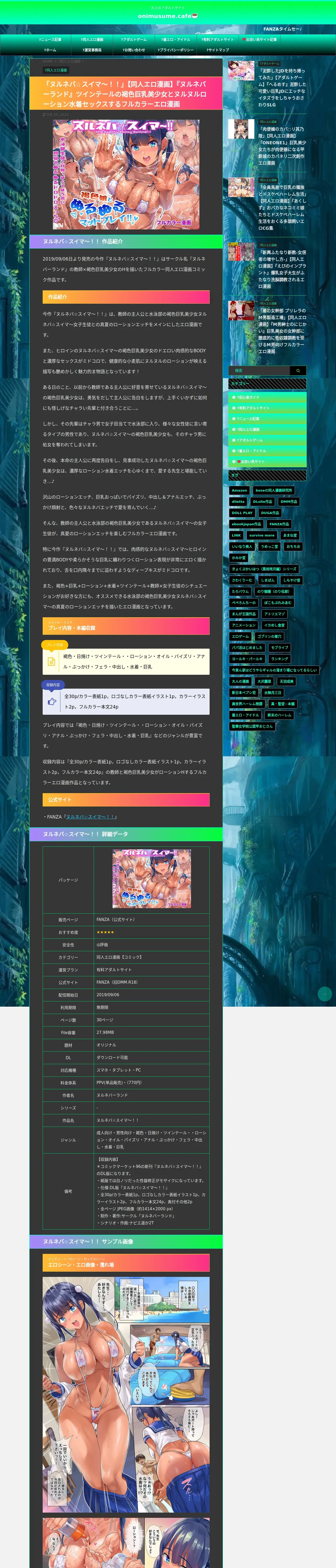Viewport: 336px width, 1568px height.
Task: Open the アダルトゲーム category in sidebar
Action: click(267, 440)
